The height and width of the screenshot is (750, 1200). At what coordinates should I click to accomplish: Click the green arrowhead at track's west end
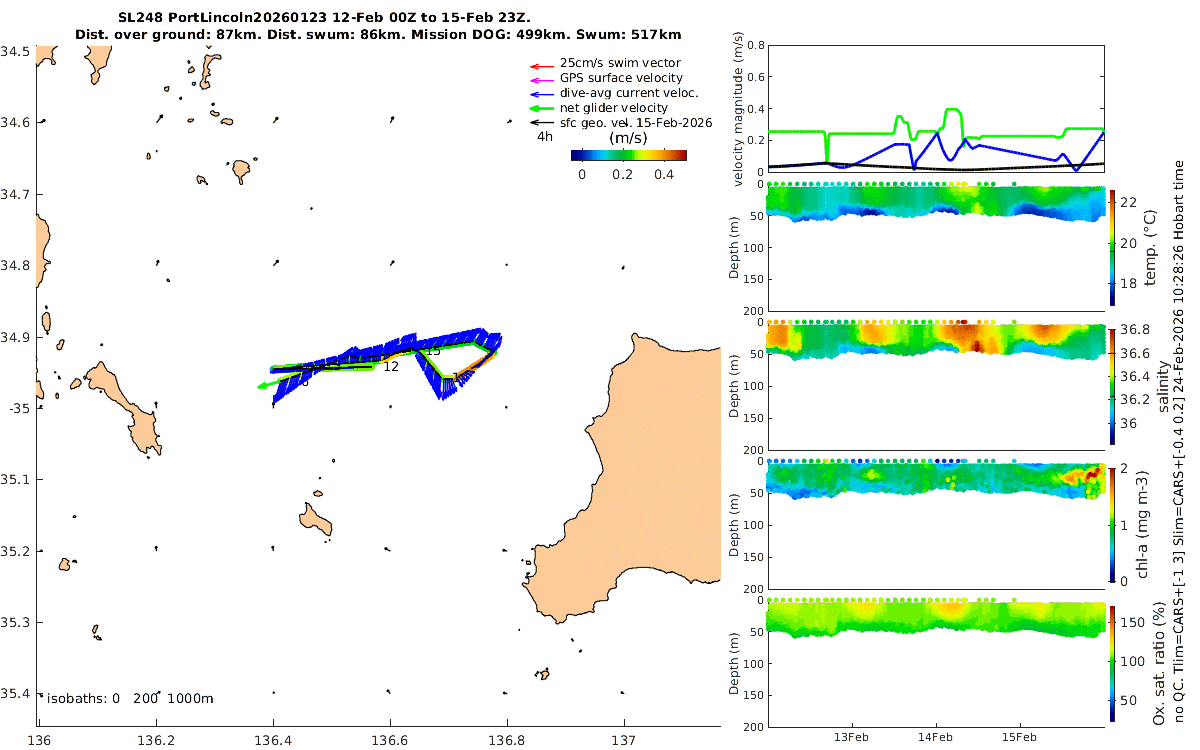[261, 385]
